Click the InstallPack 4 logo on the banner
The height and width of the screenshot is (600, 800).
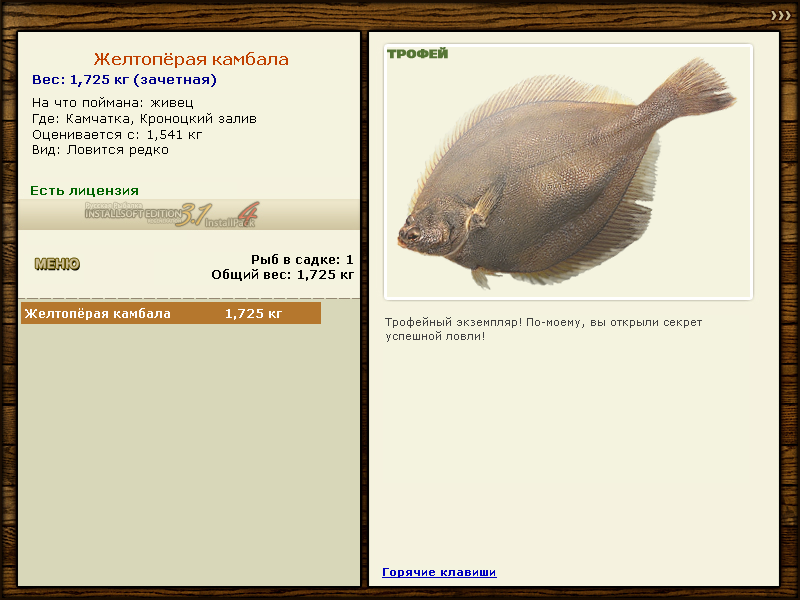point(234,214)
